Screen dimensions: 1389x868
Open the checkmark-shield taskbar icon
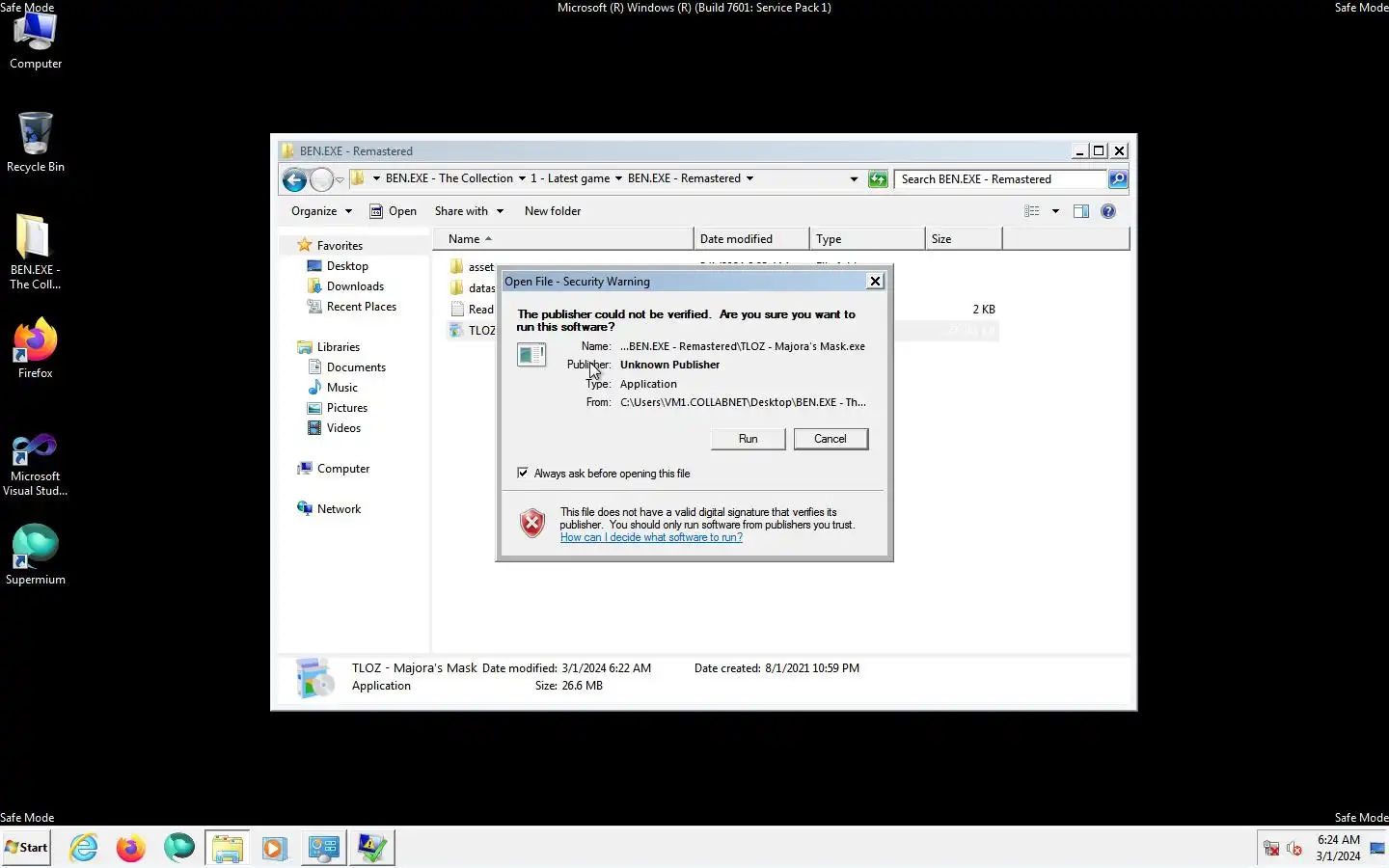point(371,848)
